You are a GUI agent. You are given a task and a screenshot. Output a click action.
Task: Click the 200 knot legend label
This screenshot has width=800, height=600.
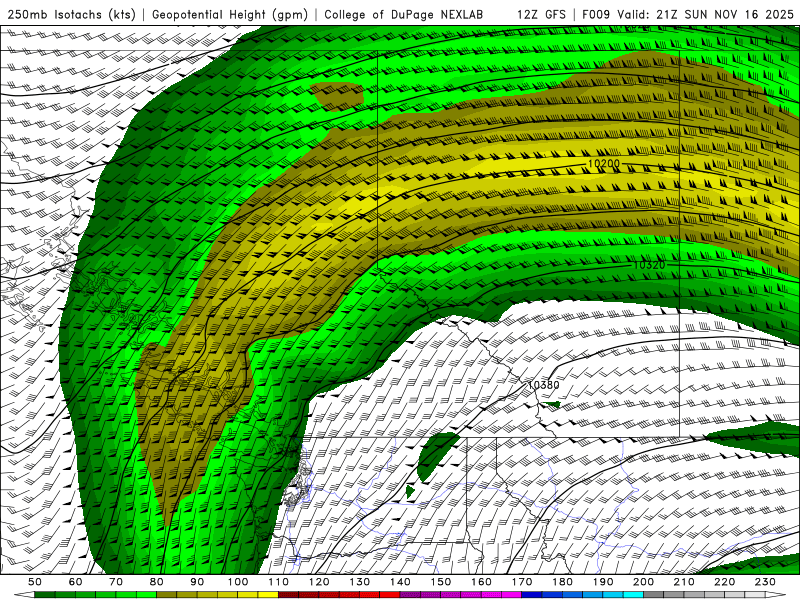[x=643, y=582]
